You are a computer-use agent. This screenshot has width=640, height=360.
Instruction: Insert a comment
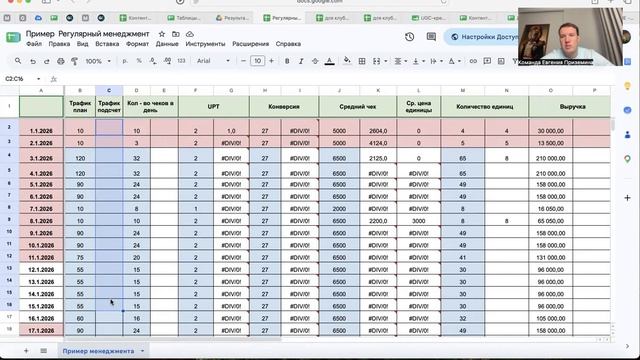(487, 61)
